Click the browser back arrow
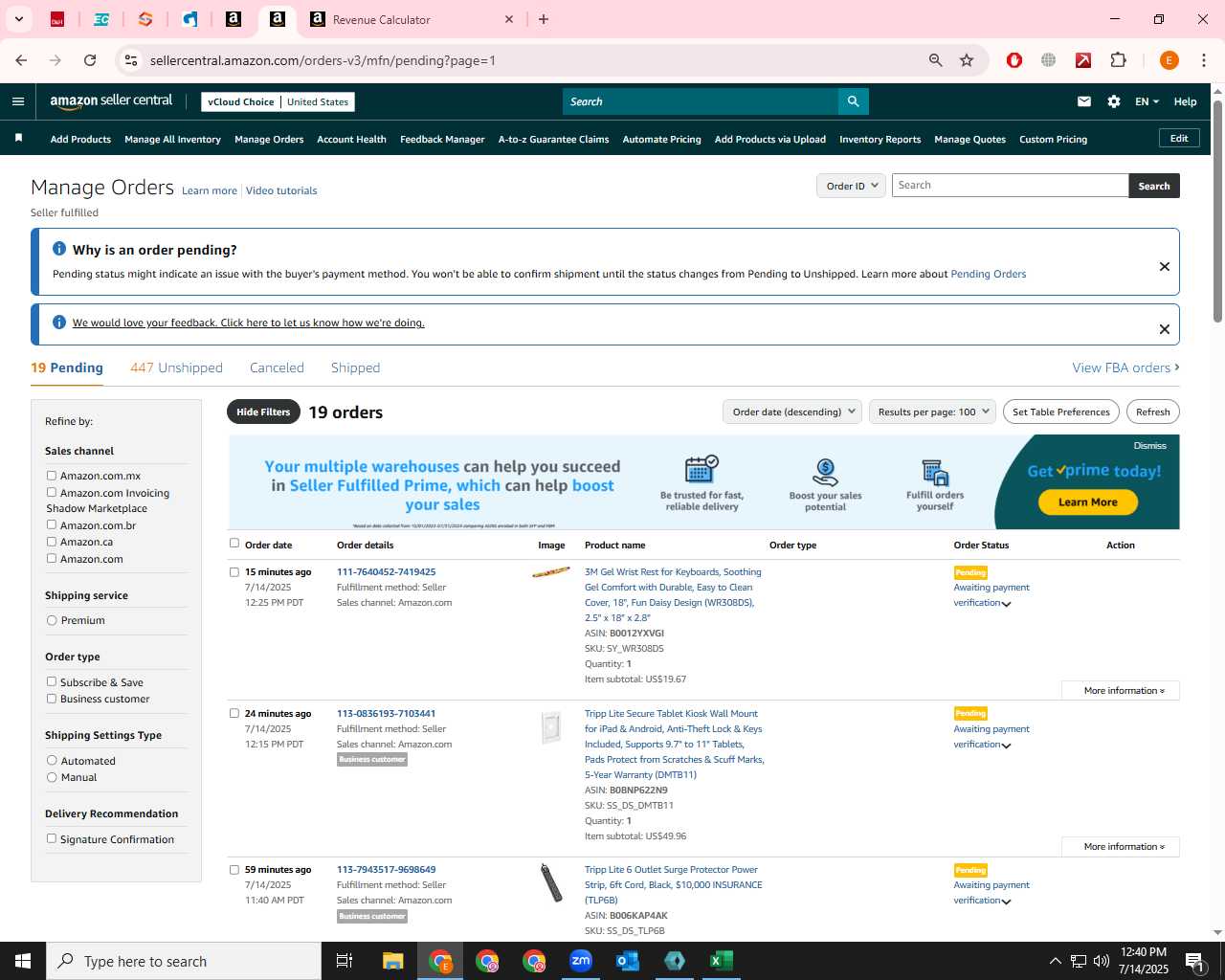Image resolution: width=1225 pixels, height=980 pixels. click(21, 60)
